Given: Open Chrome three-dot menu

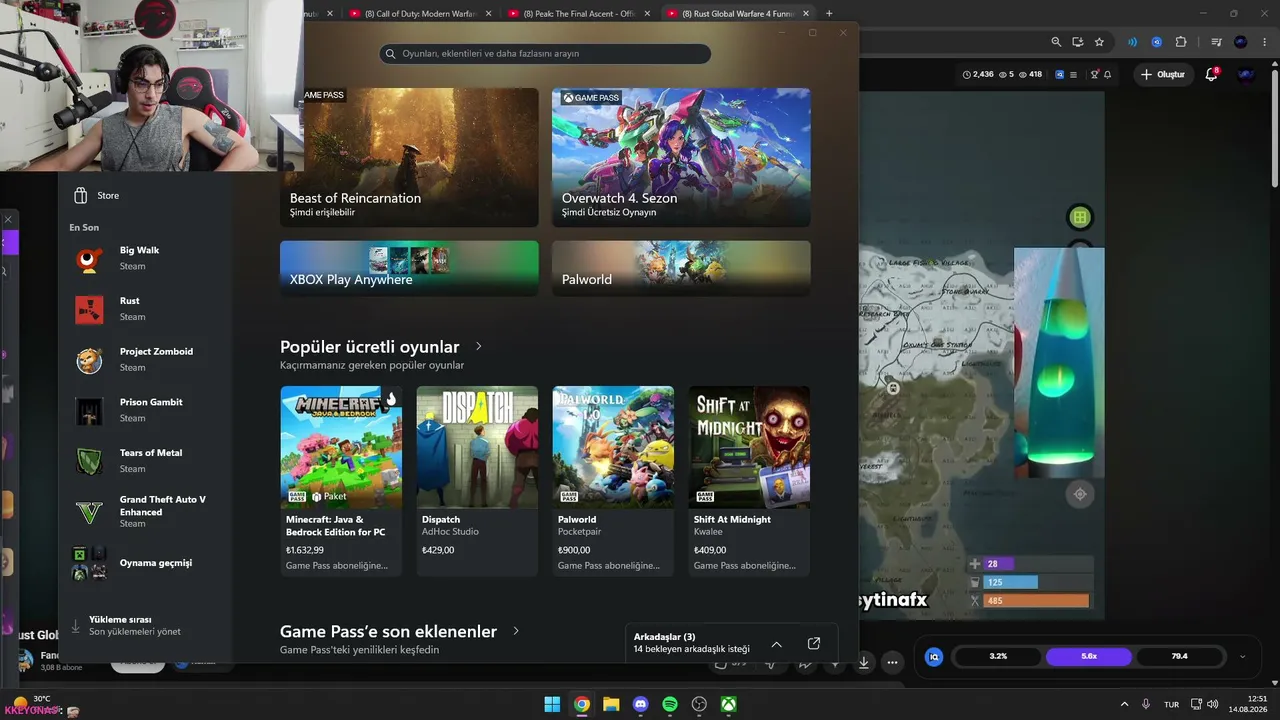Looking at the screenshot, I should [x=1264, y=42].
